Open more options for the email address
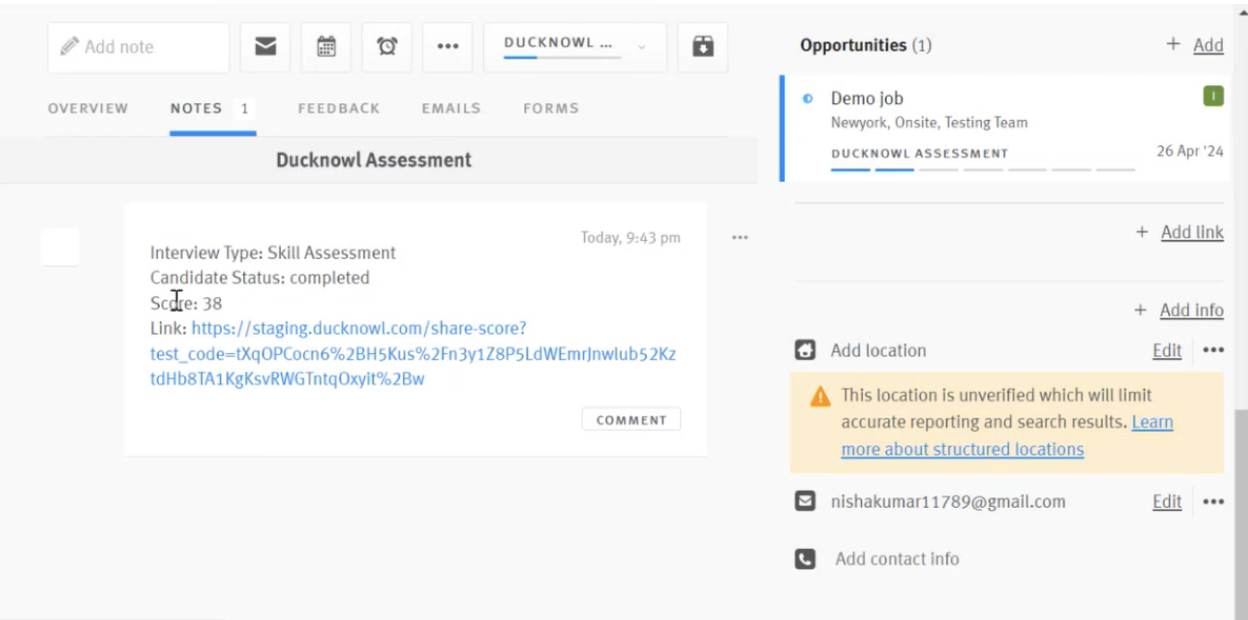 (x=1213, y=502)
